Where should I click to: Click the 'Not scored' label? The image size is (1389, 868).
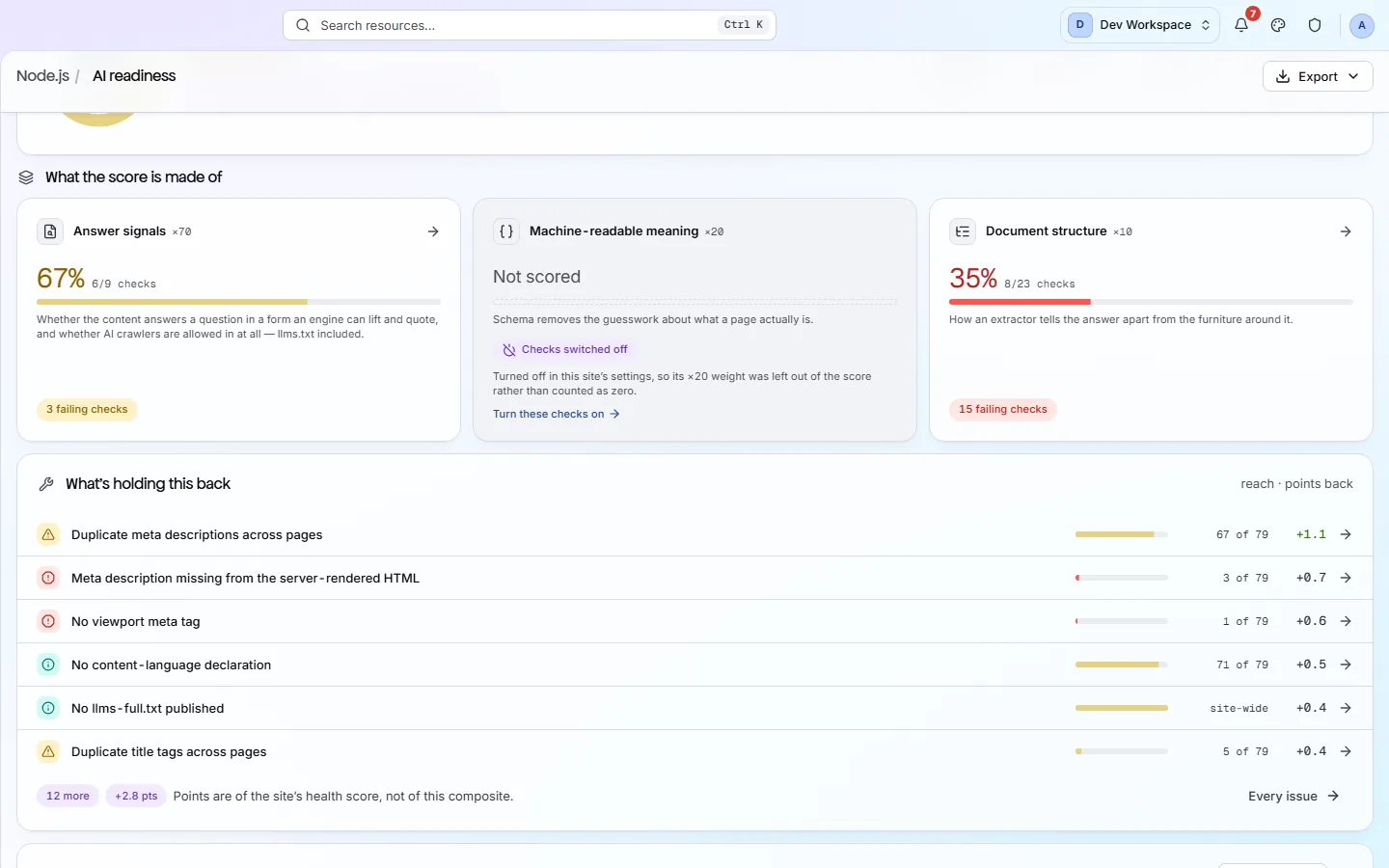[536, 277]
